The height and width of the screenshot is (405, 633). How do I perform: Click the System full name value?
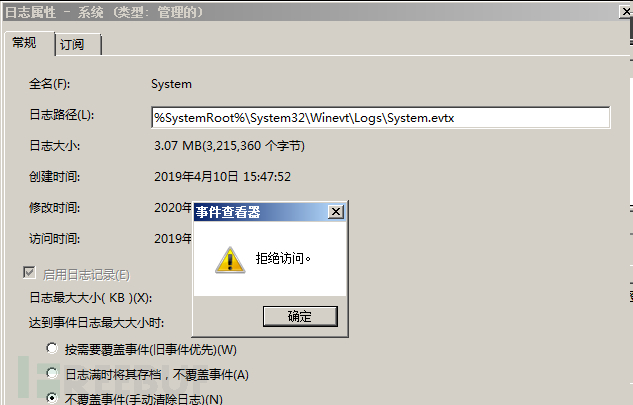pos(172,84)
